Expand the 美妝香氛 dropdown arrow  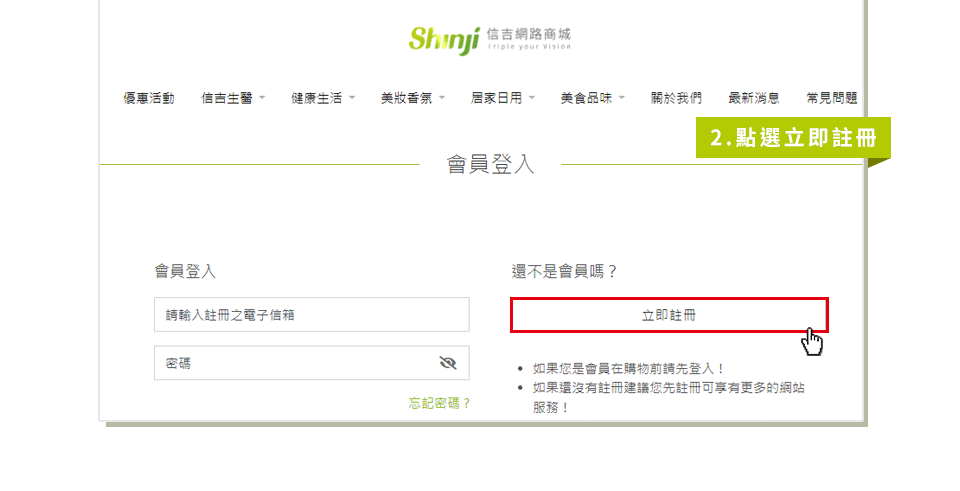[442, 97]
